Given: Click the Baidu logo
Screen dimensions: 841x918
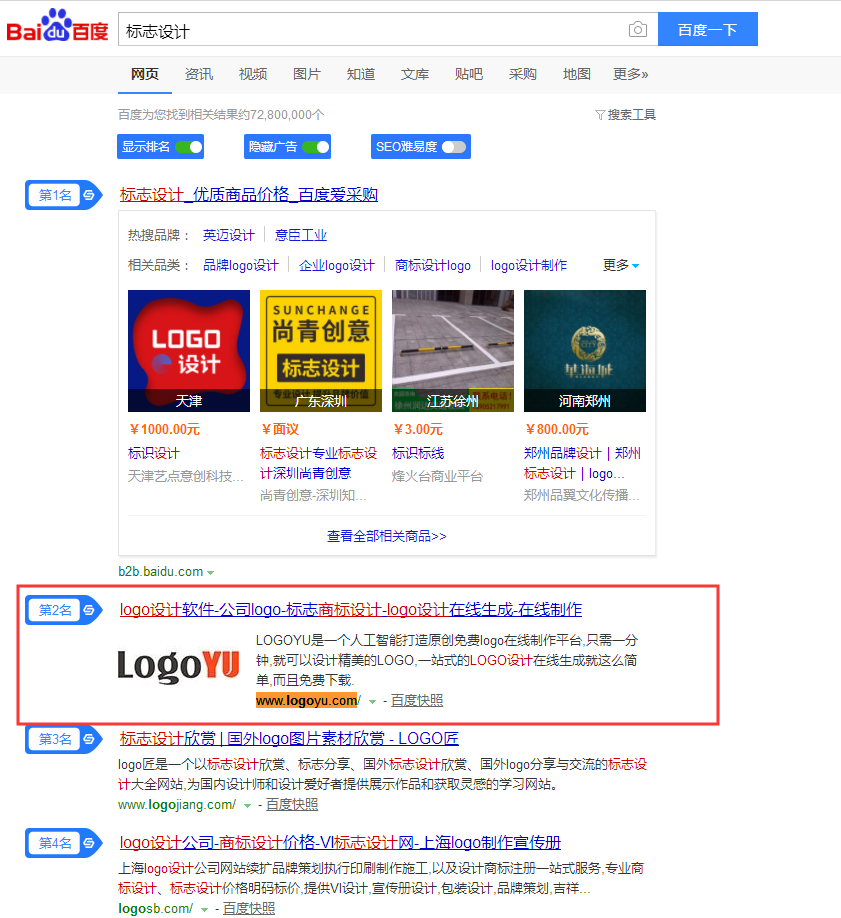Looking at the screenshot, I should [x=57, y=25].
